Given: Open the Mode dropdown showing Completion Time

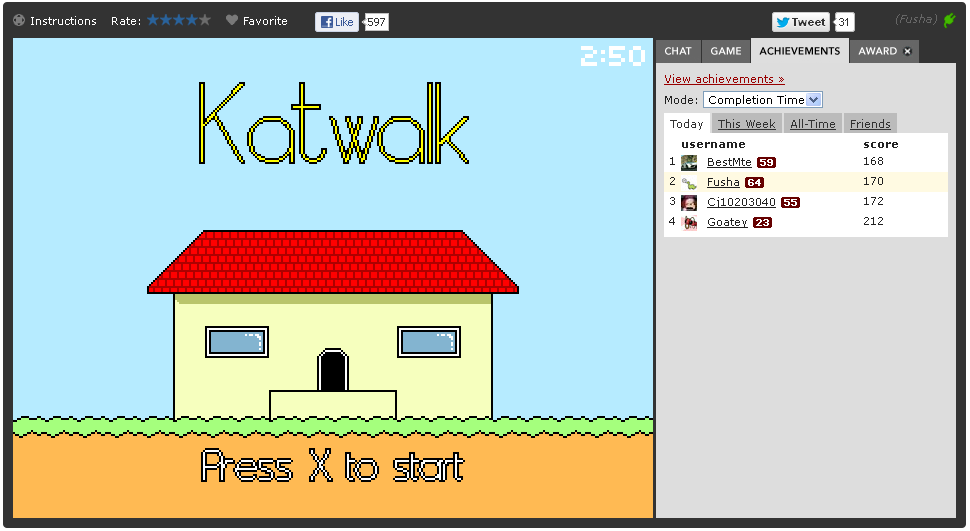Looking at the screenshot, I should 763,100.
